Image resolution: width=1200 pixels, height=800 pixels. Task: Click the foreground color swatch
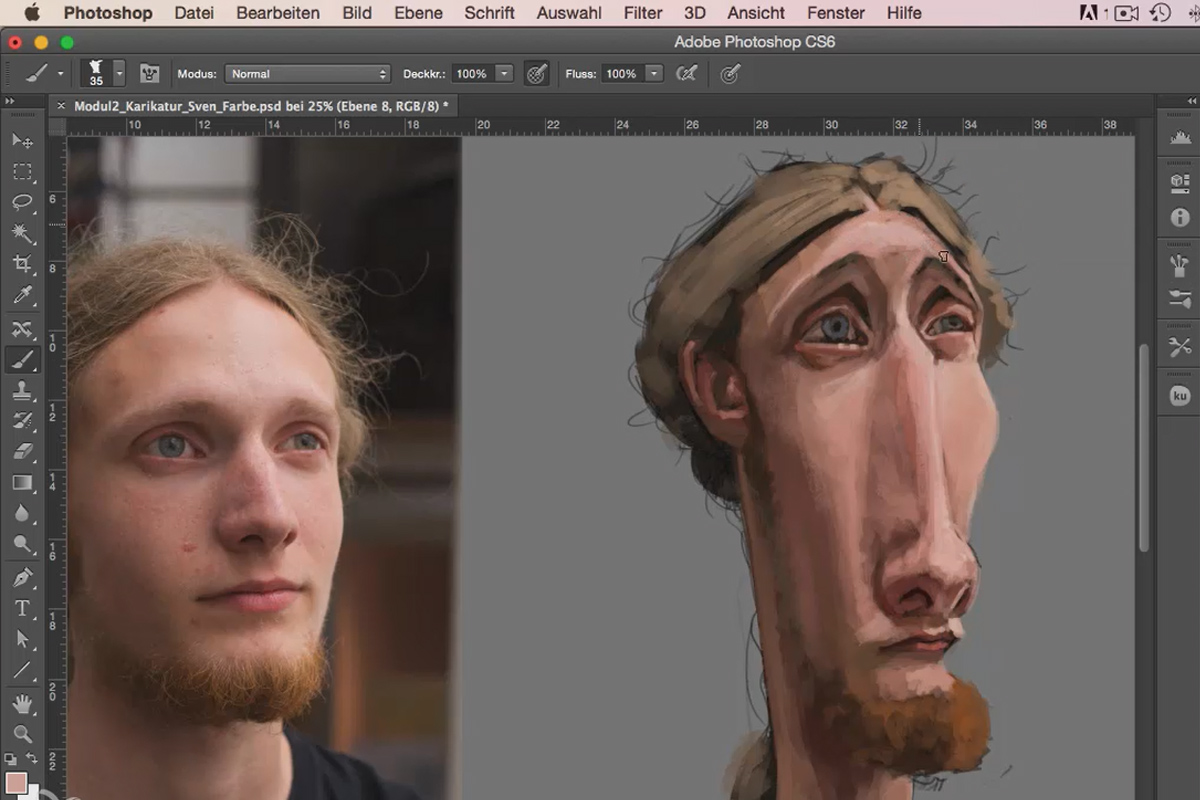pos(16,782)
